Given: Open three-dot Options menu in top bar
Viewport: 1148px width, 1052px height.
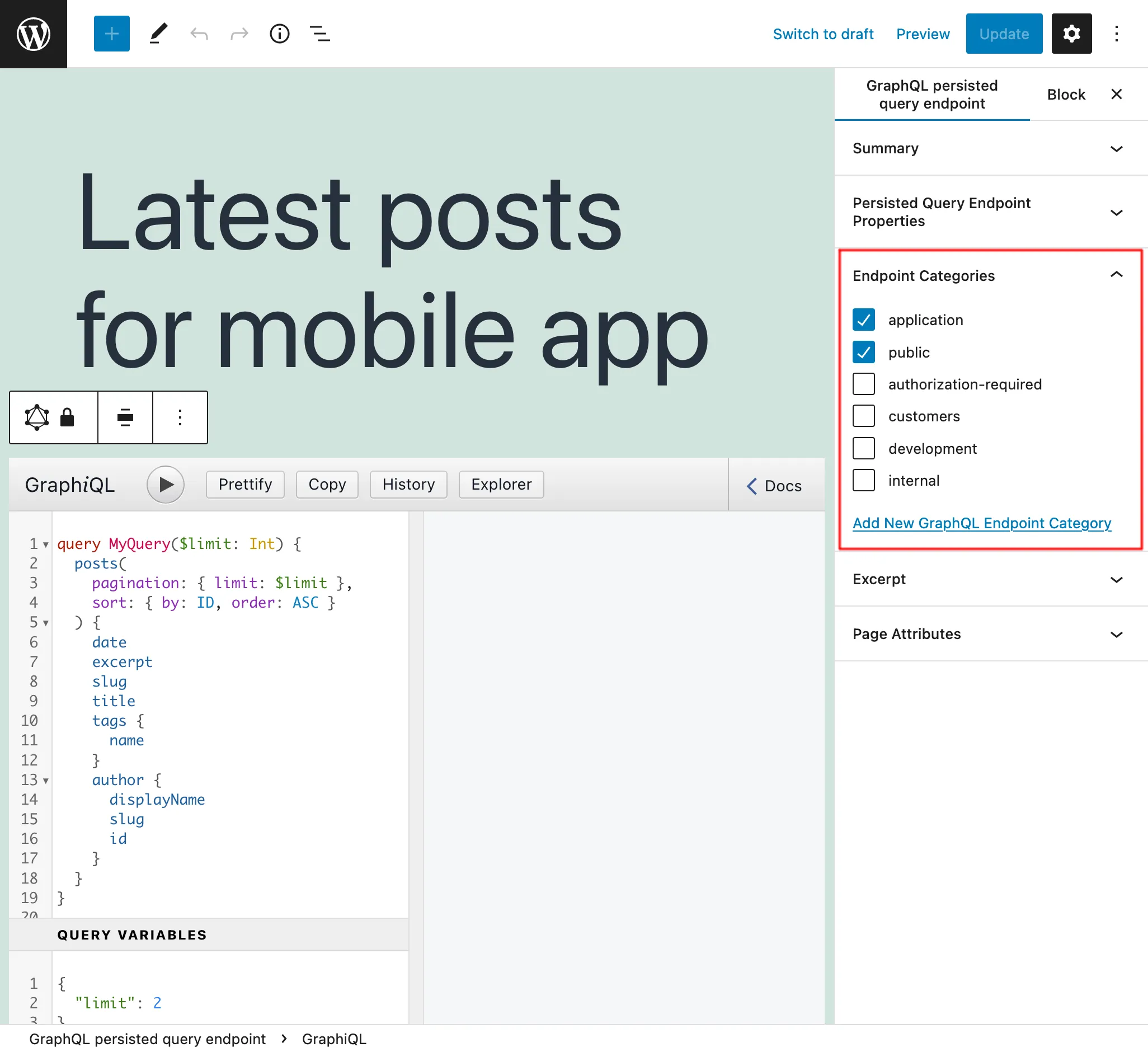Looking at the screenshot, I should (x=1116, y=34).
